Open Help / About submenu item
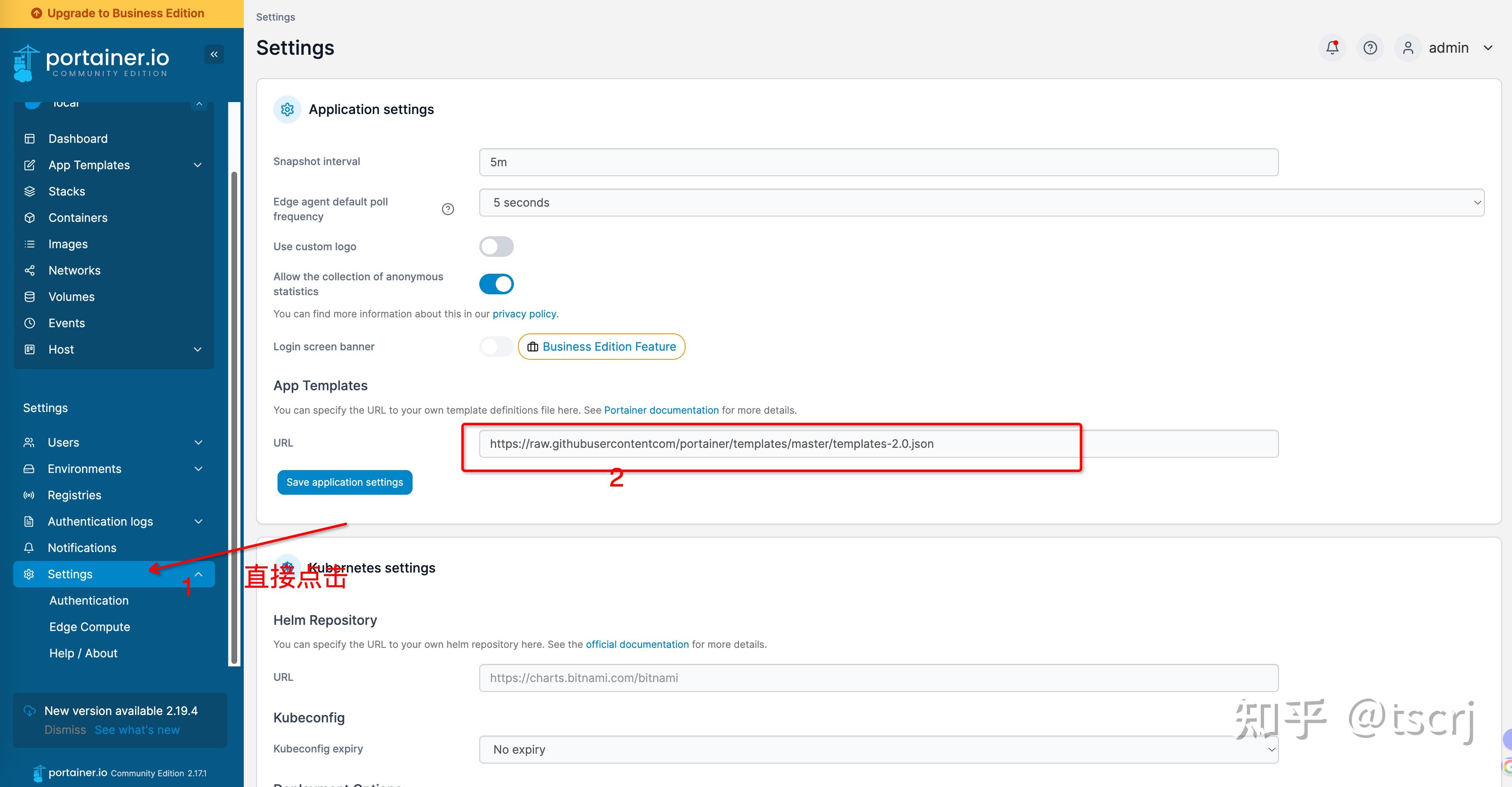The width and height of the screenshot is (1512, 787). click(x=83, y=653)
